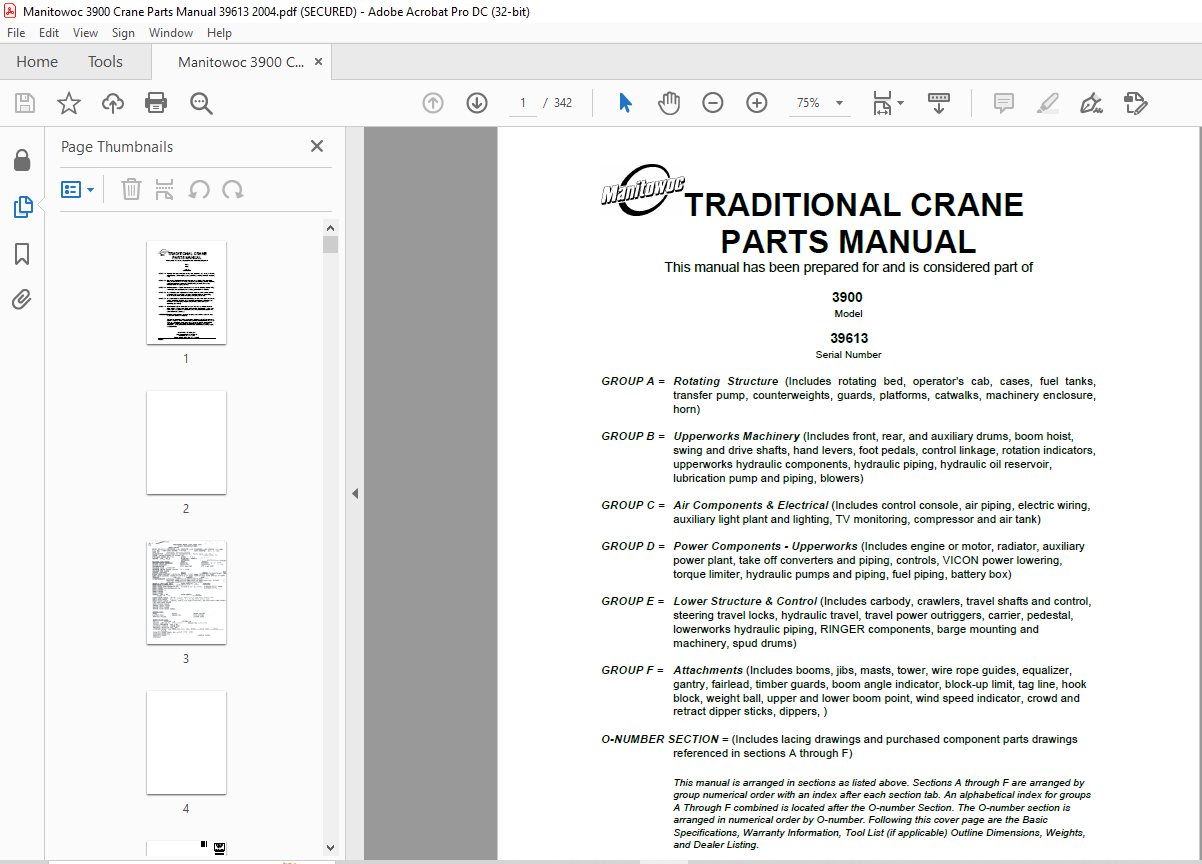Open the Help menu
This screenshot has height=864, width=1202.
click(219, 33)
